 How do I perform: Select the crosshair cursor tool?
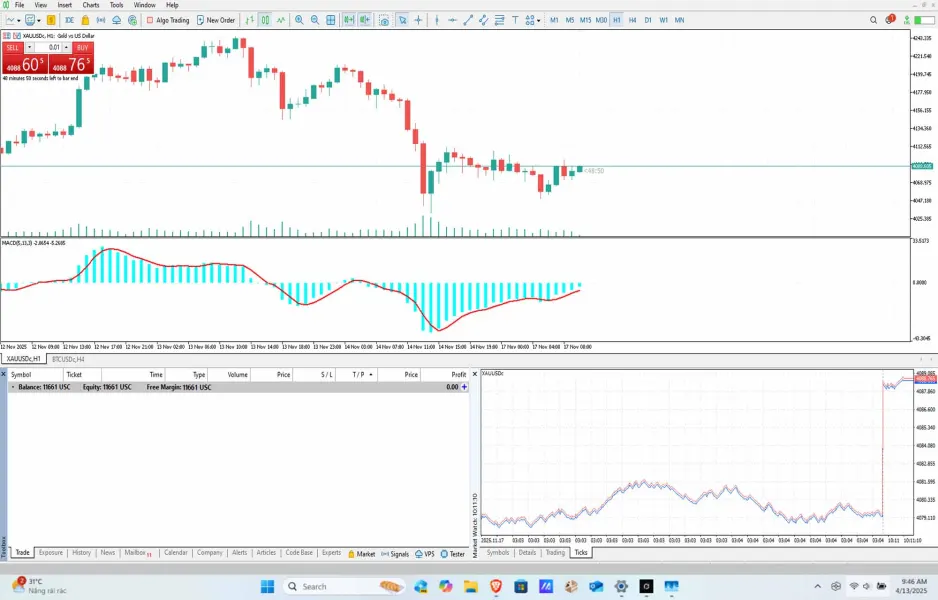click(x=418, y=20)
